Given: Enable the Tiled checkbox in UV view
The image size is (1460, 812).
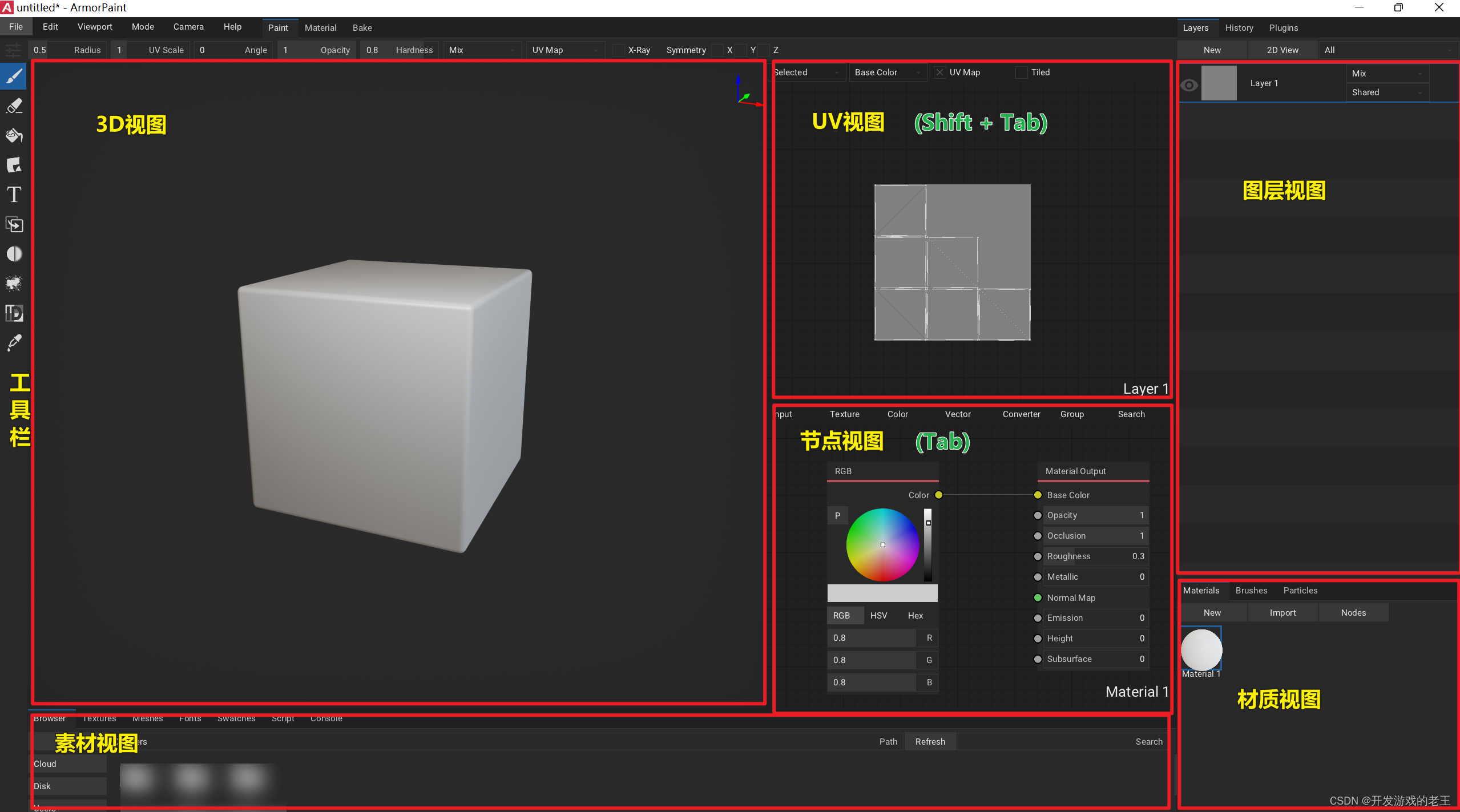Looking at the screenshot, I should coord(1022,72).
